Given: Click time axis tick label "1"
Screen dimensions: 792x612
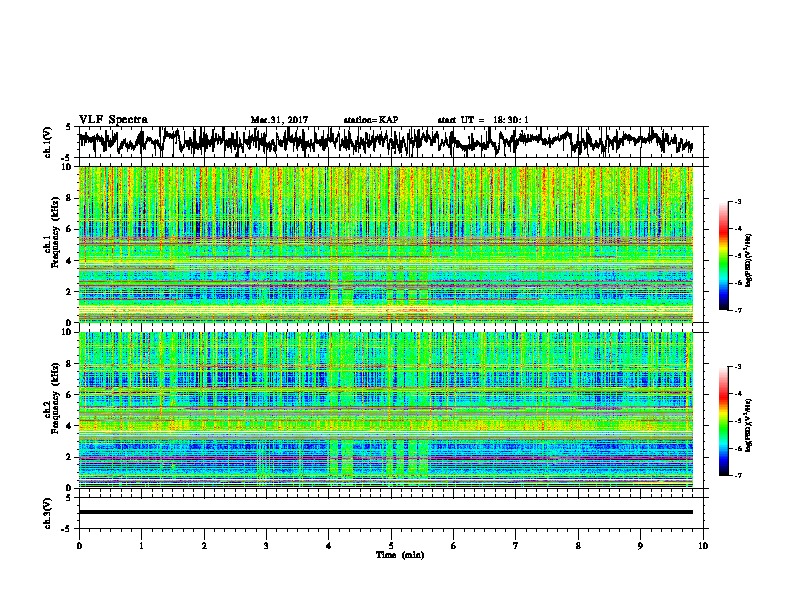Looking at the screenshot, I should click(x=141, y=546).
